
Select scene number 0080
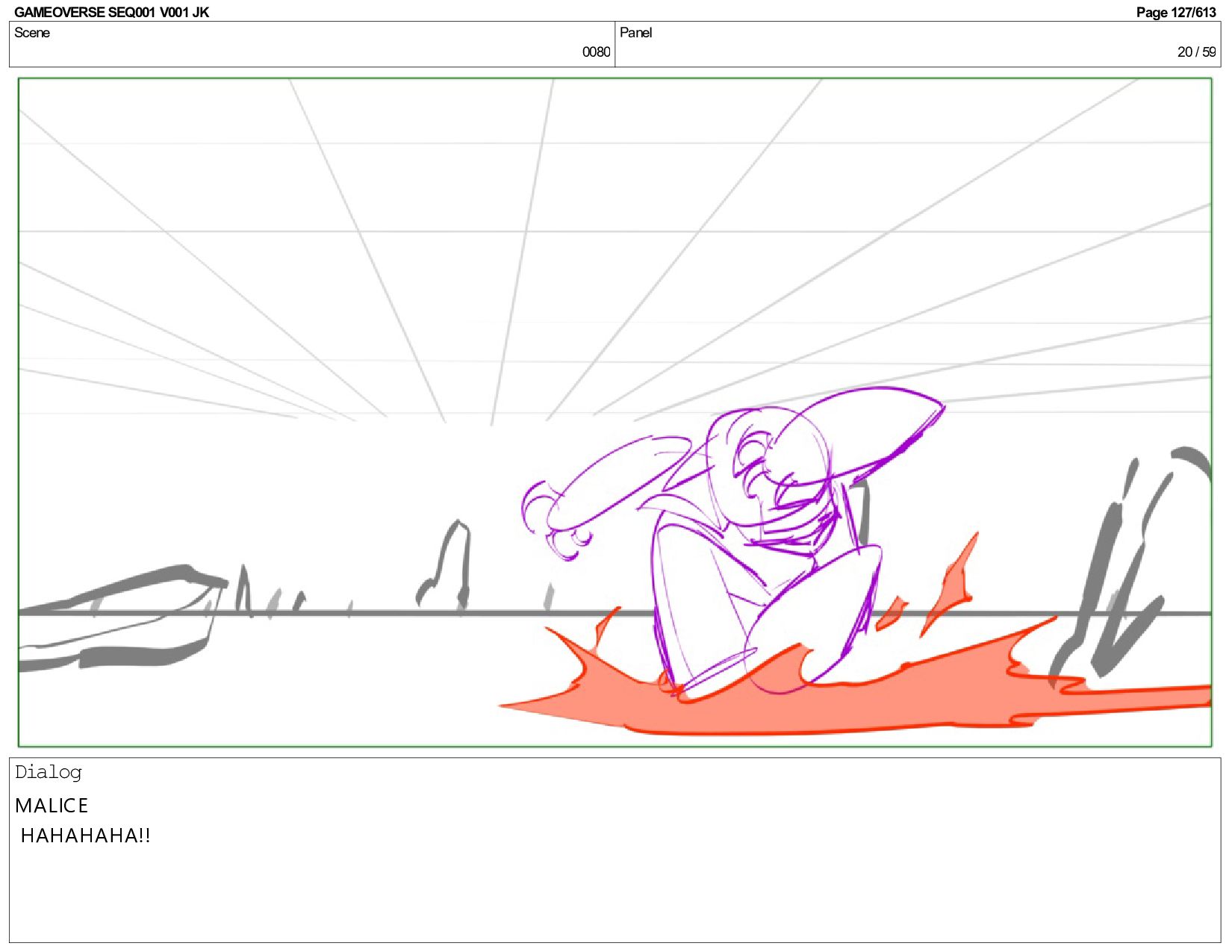[596, 52]
